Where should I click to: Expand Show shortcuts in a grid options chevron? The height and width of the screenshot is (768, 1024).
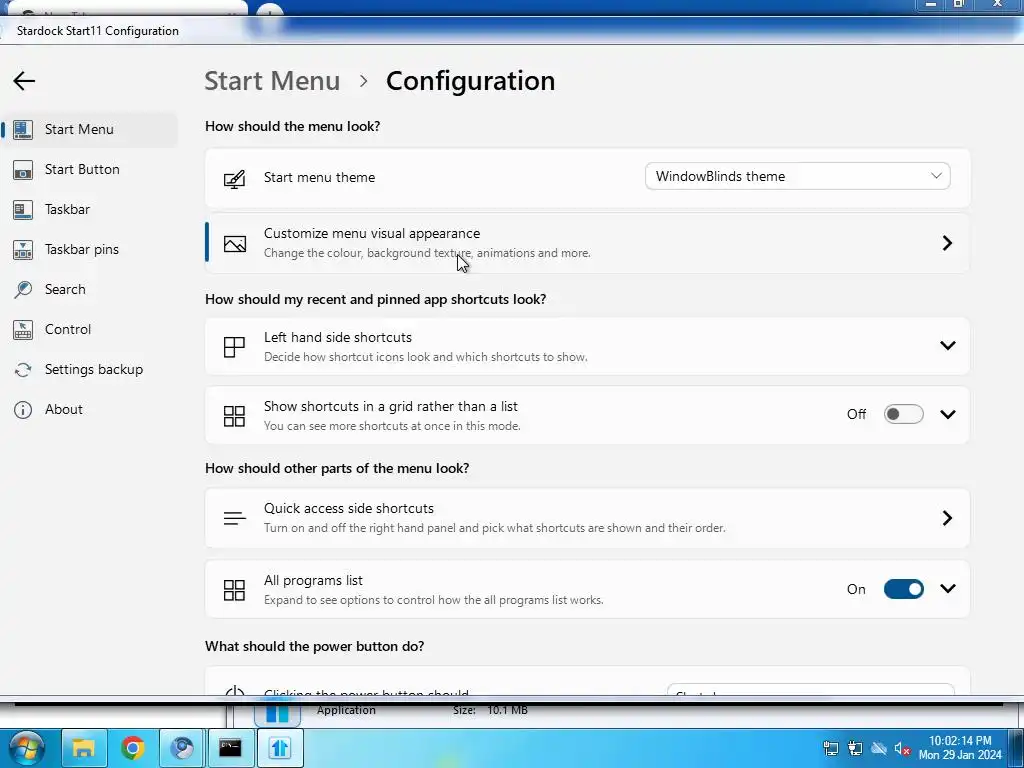(948, 414)
